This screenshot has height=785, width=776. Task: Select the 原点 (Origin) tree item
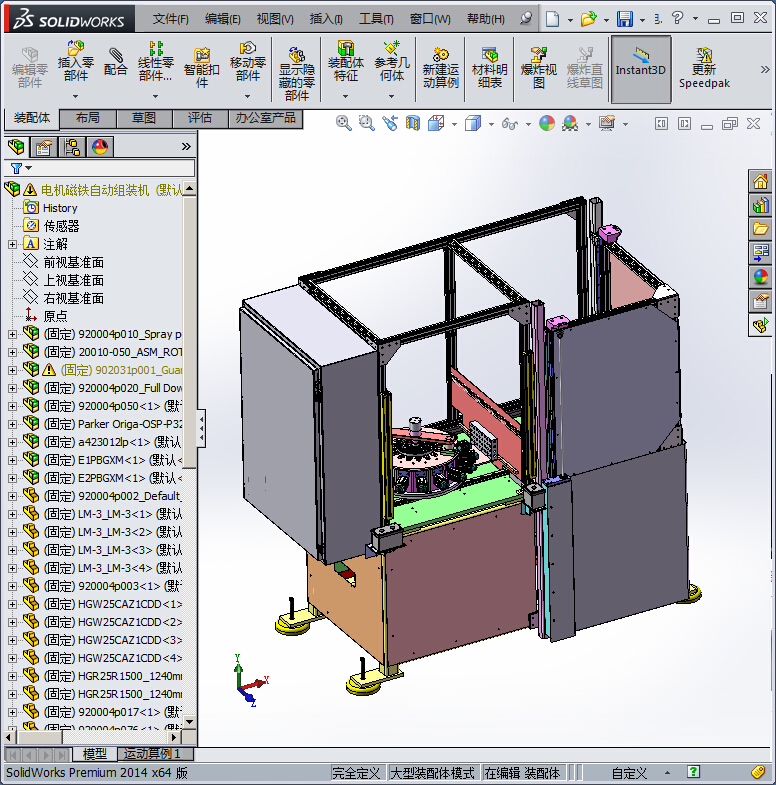click(x=55, y=316)
